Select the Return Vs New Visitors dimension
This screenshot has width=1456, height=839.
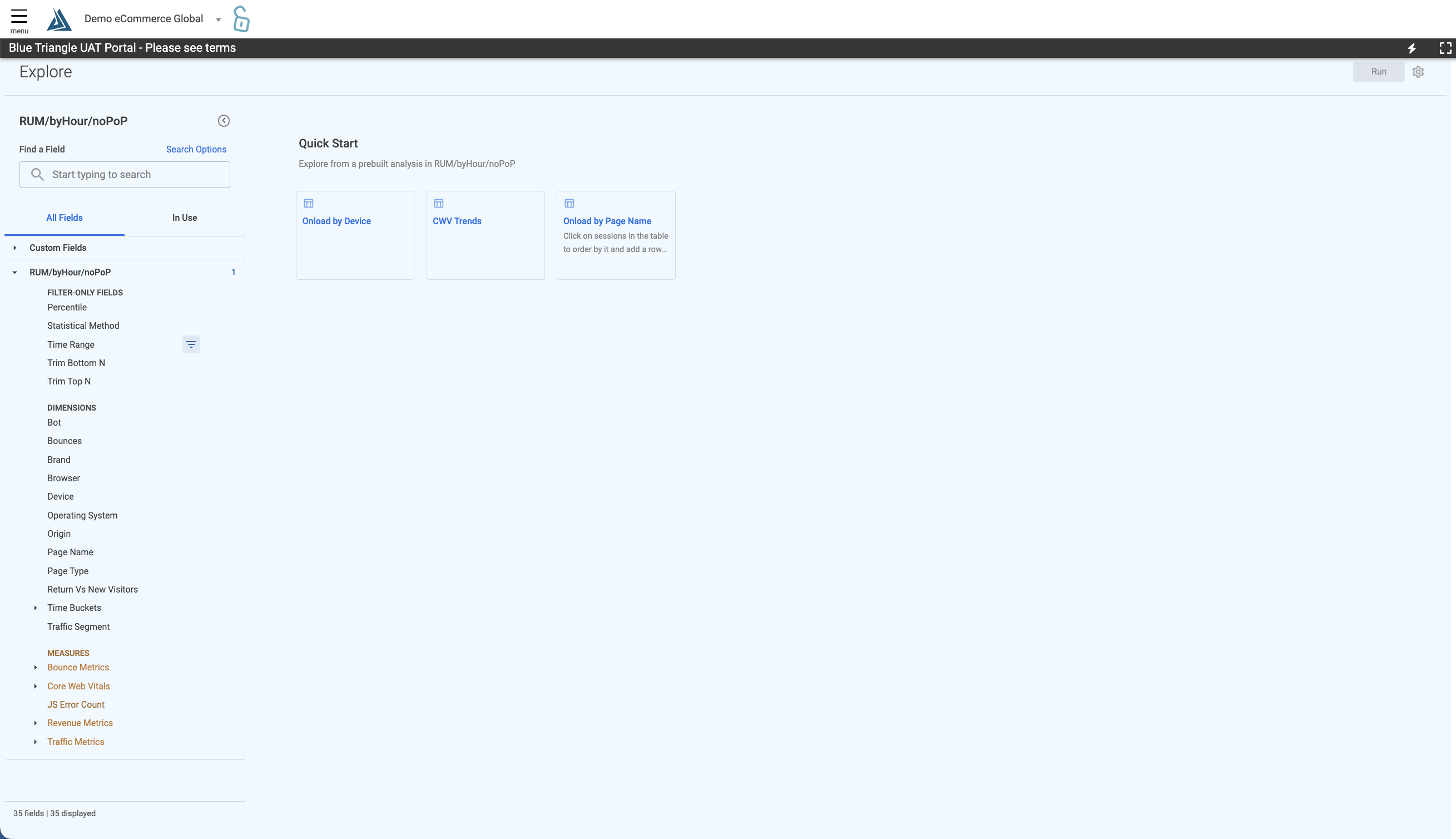93,590
